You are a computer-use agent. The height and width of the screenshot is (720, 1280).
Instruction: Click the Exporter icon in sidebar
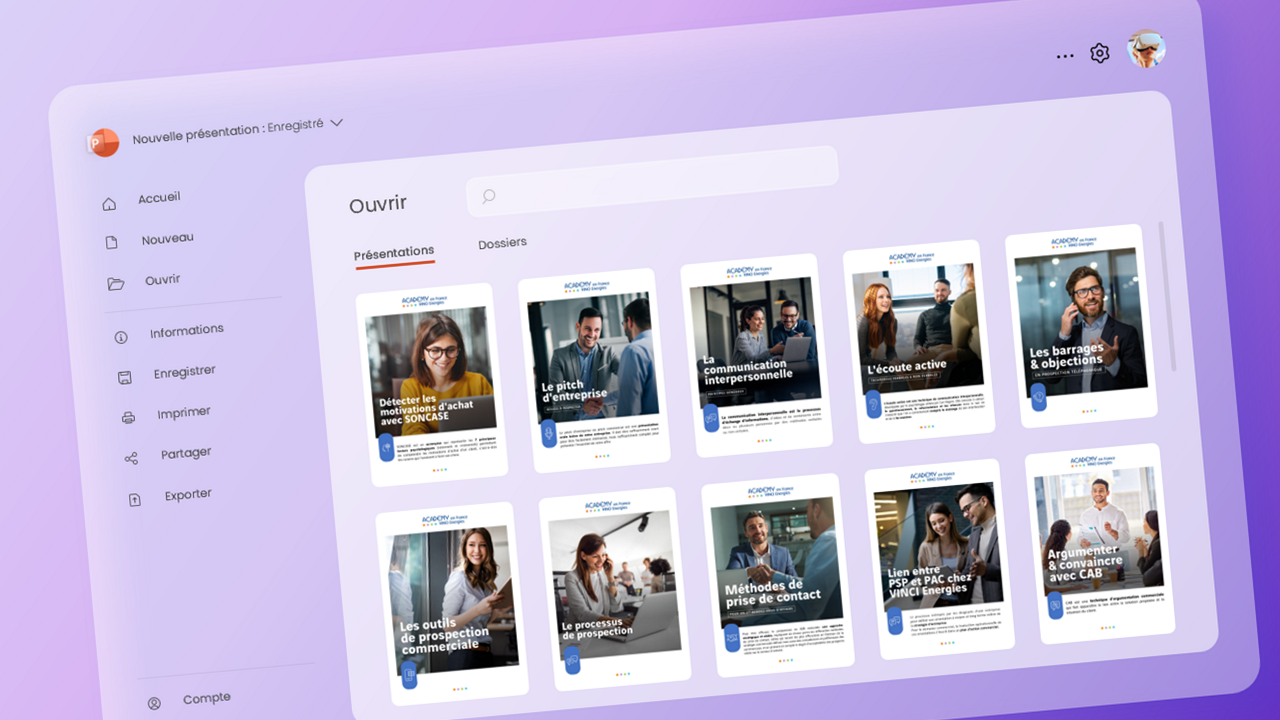(x=135, y=500)
